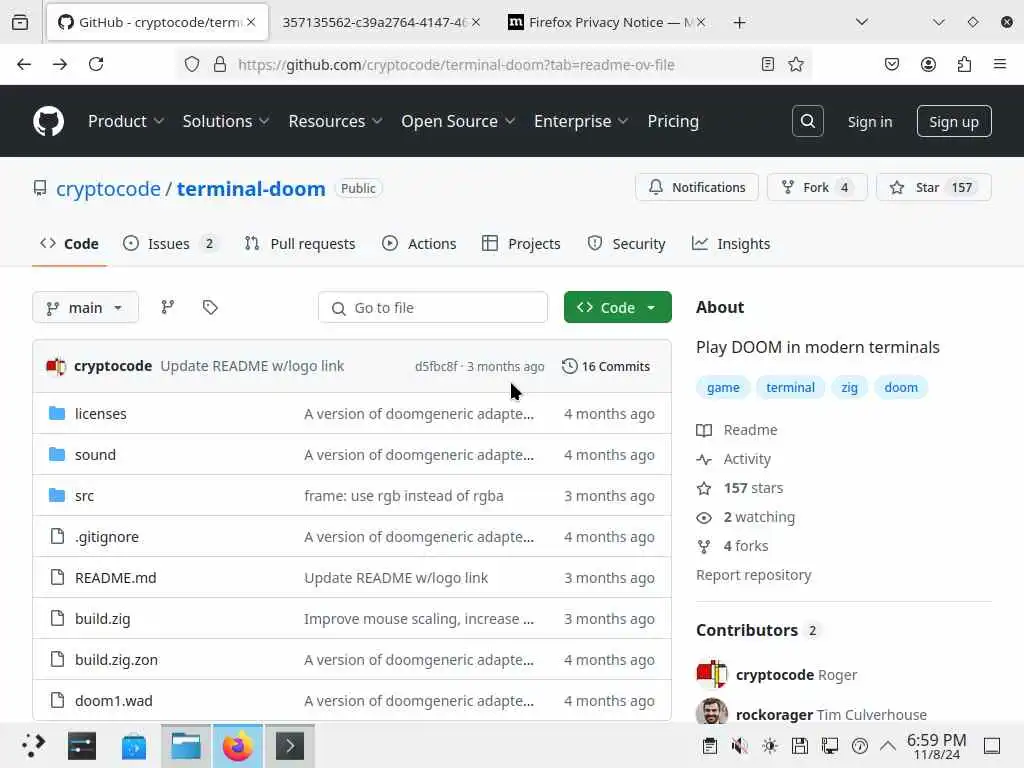Open the list all tabs chevron

tap(862, 23)
